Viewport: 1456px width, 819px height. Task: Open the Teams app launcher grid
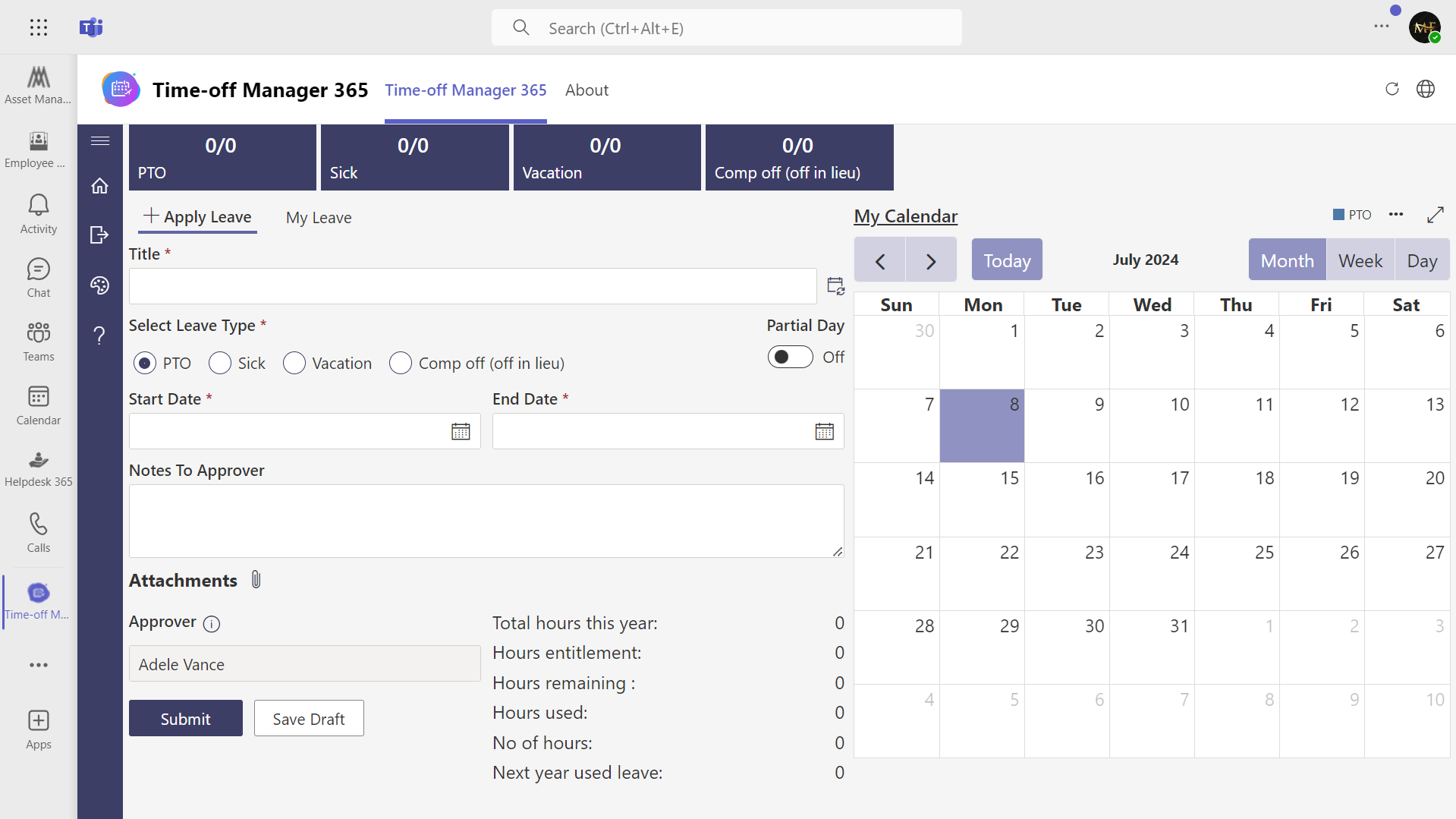(39, 28)
